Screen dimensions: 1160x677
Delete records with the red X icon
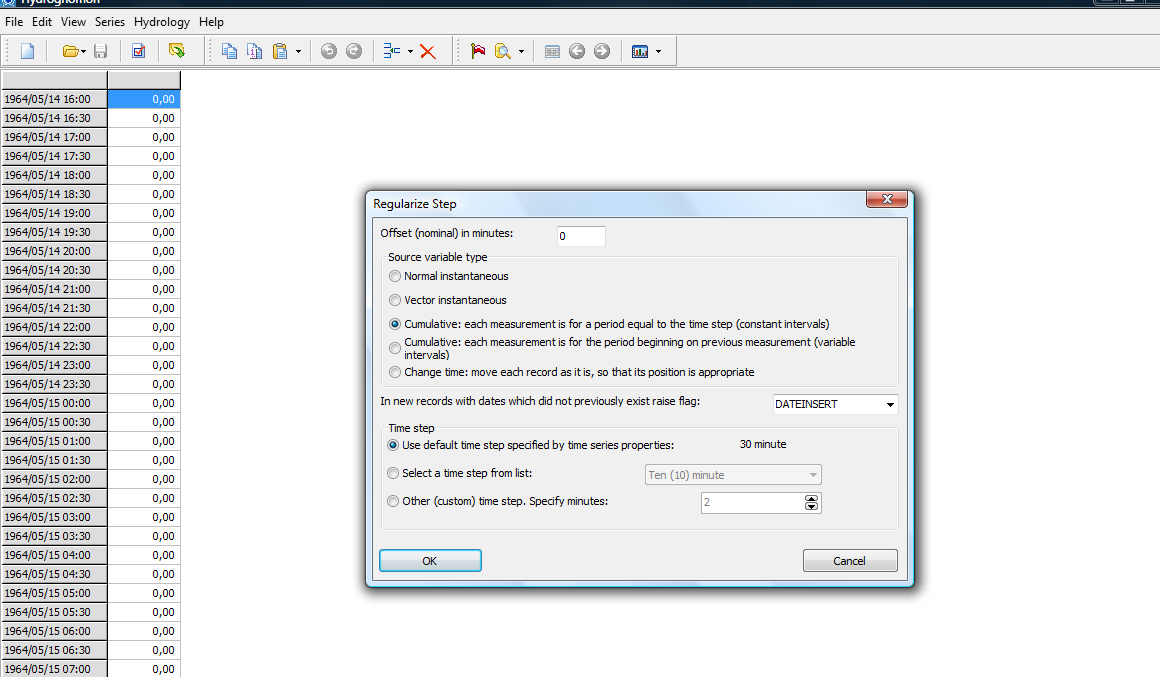(x=428, y=51)
